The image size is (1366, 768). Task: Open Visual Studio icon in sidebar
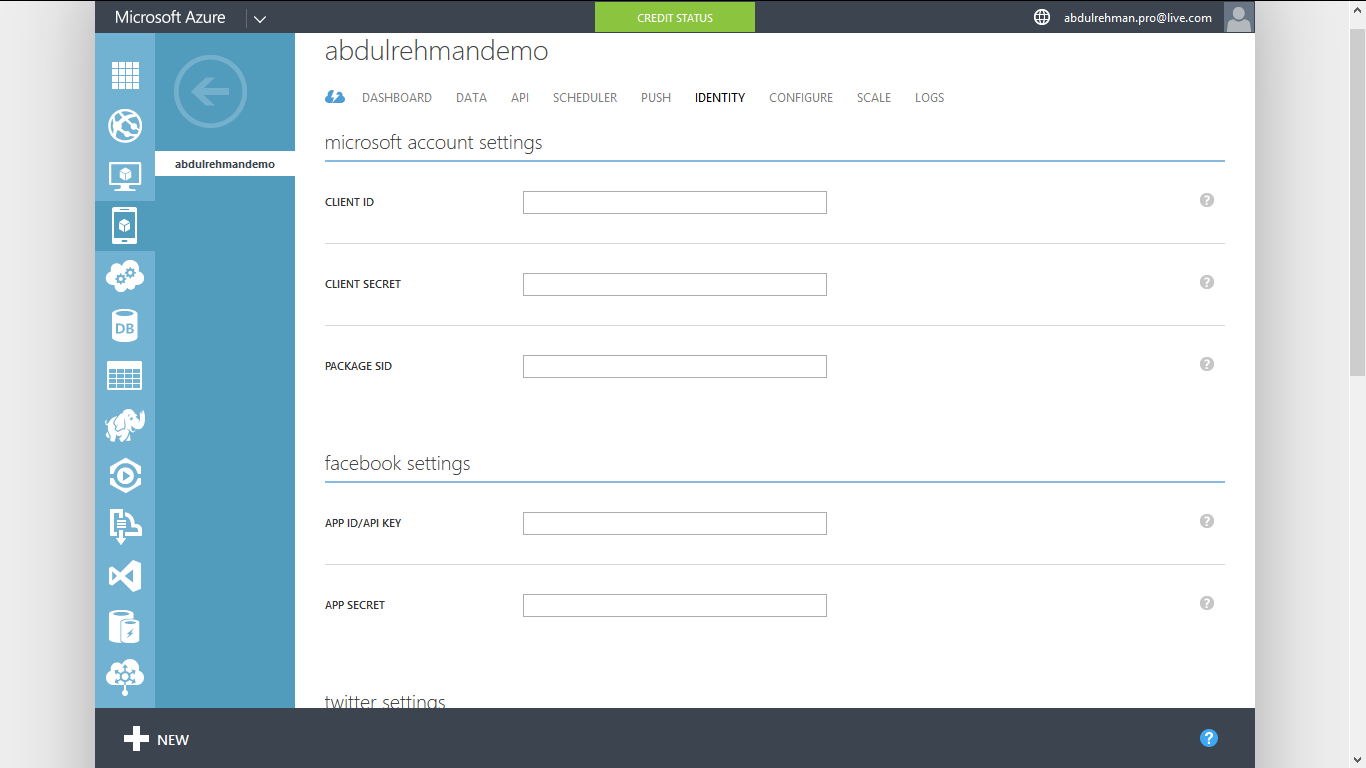125,576
